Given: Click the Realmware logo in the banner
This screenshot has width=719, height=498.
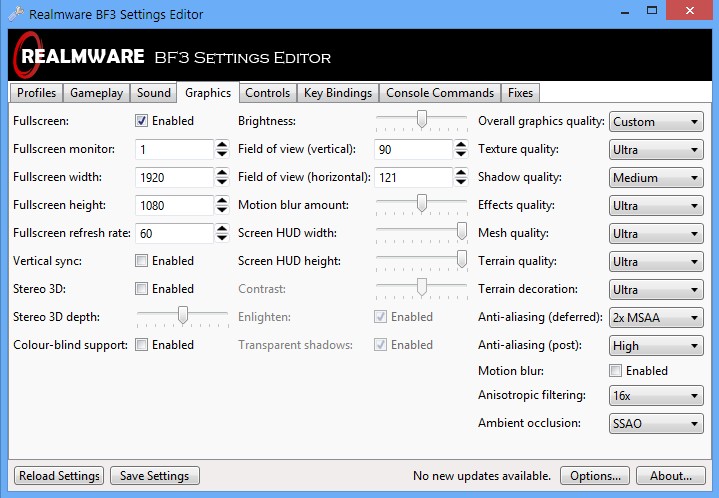Looking at the screenshot, I should [x=78, y=57].
